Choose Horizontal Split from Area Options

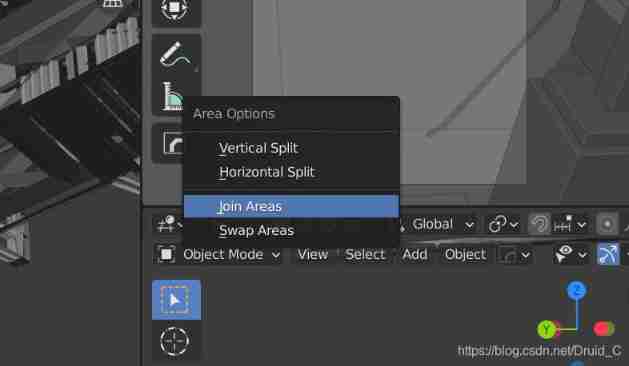pyautogui.click(x=292, y=172)
